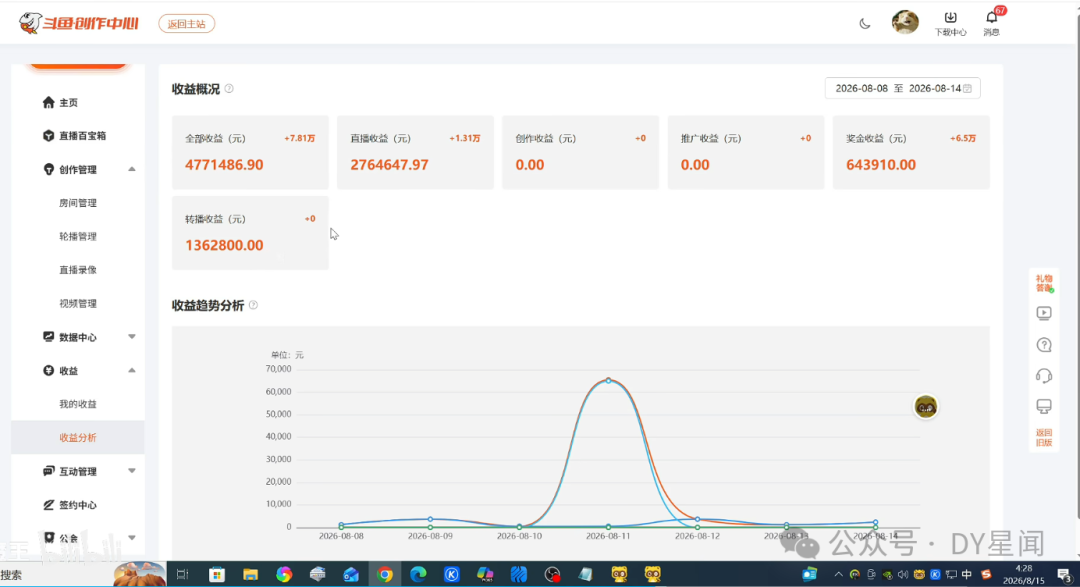This screenshot has width=1080, height=587.
Task: Expand the 公会 section arrow
Action: (x=132, y=538)
